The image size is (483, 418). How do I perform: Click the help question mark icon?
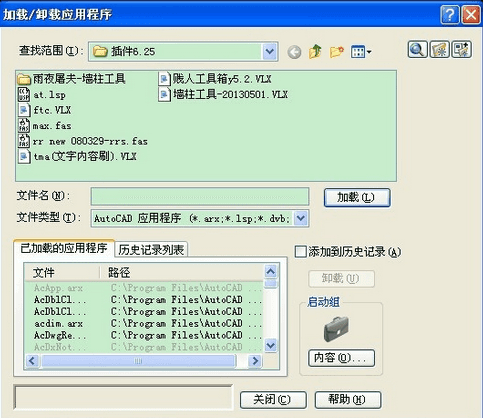pos(449,15)
